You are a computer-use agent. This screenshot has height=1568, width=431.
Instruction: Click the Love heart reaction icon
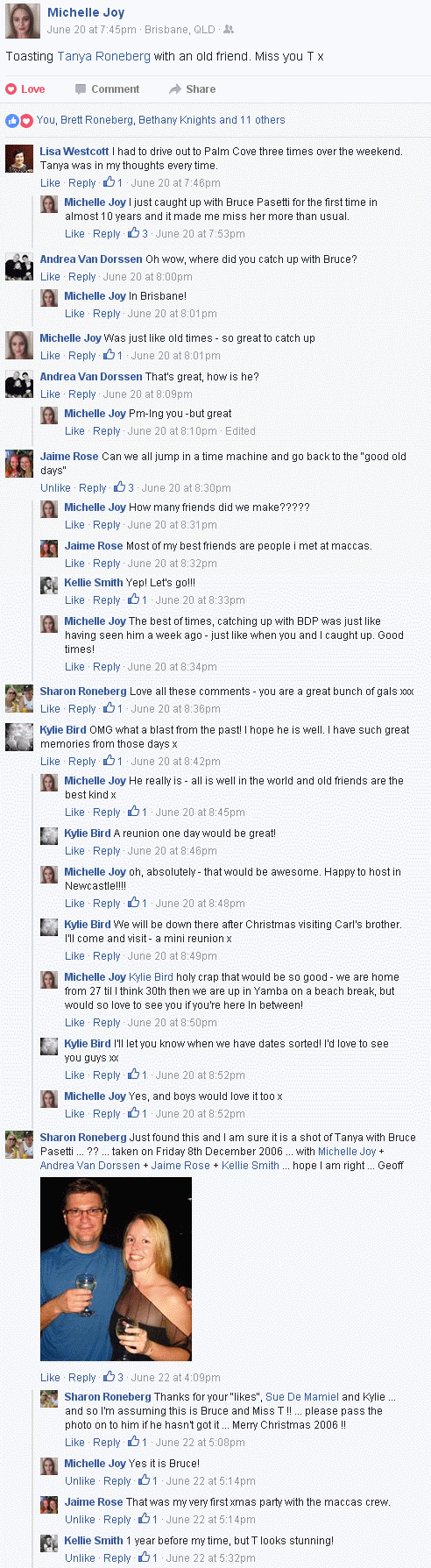click(x=11, y=89)
